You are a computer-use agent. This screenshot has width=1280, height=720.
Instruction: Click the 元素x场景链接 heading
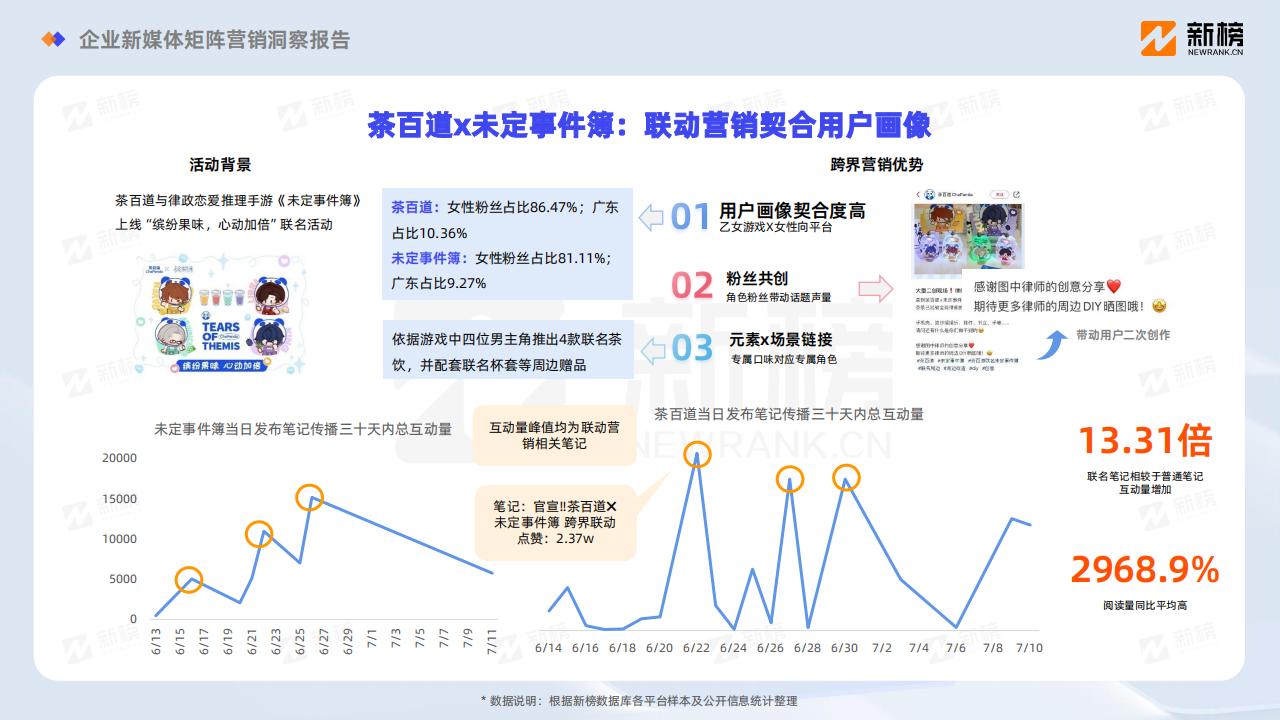tap(781, 339)
